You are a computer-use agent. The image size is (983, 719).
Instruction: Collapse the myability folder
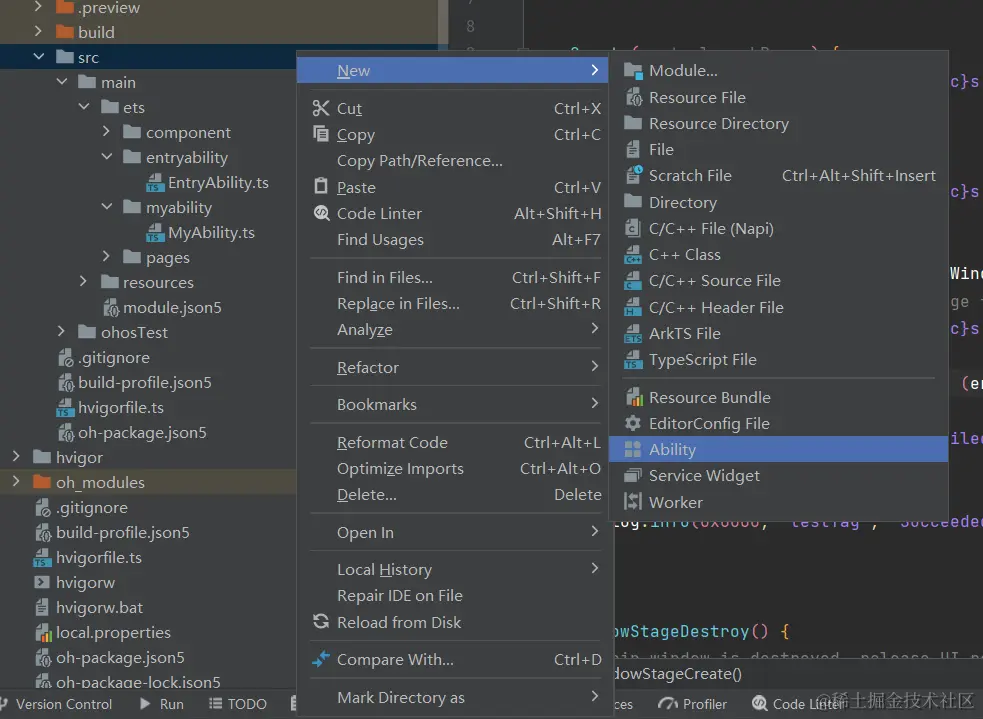(x=107, y=206)
